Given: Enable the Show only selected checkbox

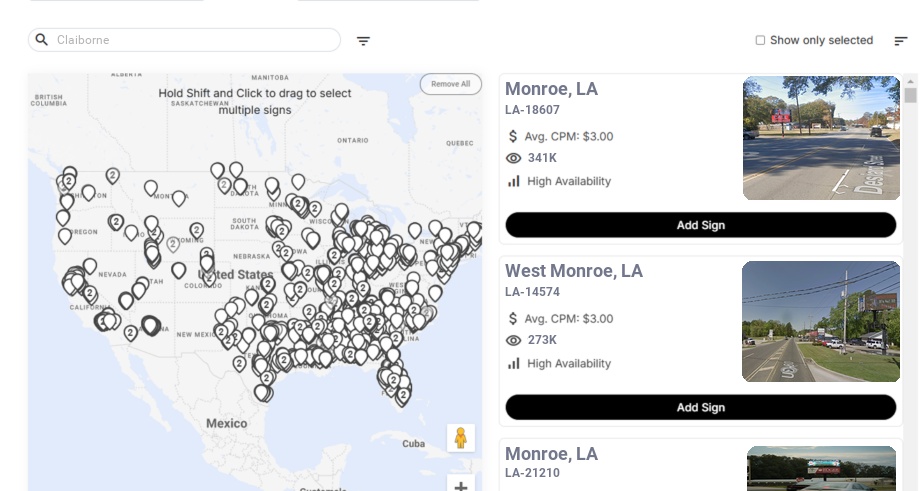Looking at the screenshot, I should (760, 40).
